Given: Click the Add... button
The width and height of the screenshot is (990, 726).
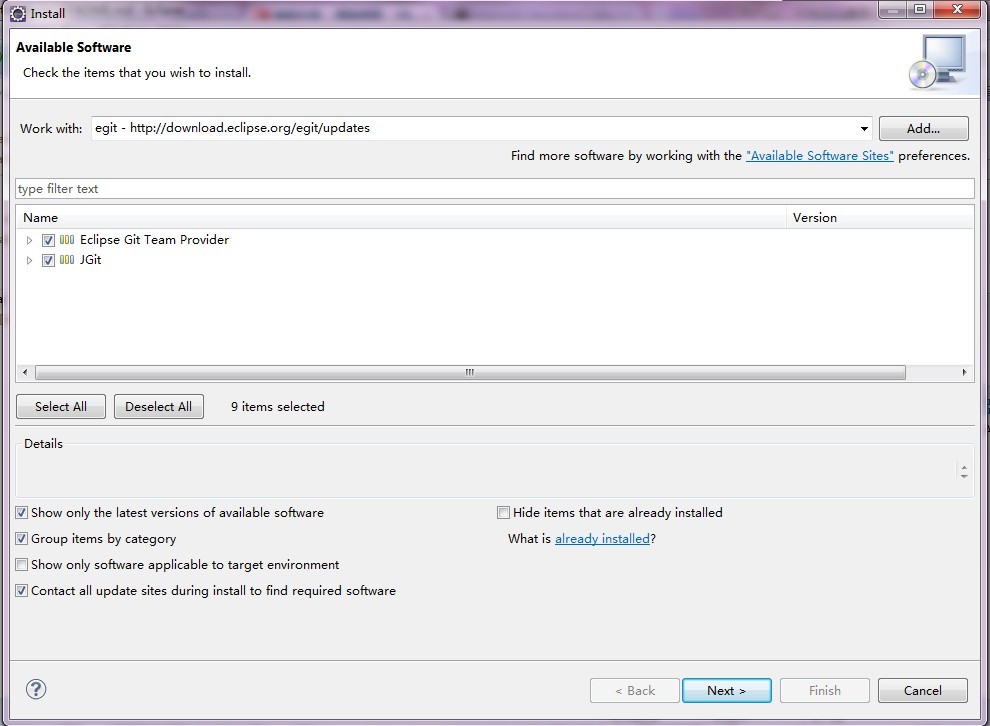Looking at the screenshot, I should (923, 129).
